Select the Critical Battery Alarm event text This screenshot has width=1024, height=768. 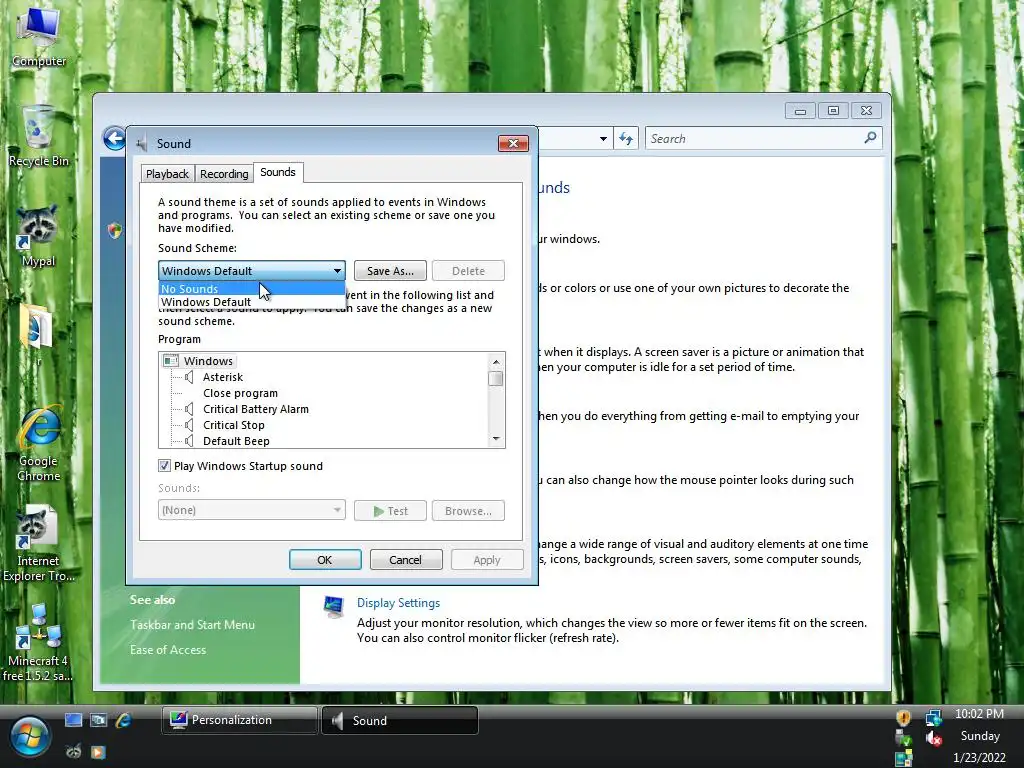tap(255, 409)
